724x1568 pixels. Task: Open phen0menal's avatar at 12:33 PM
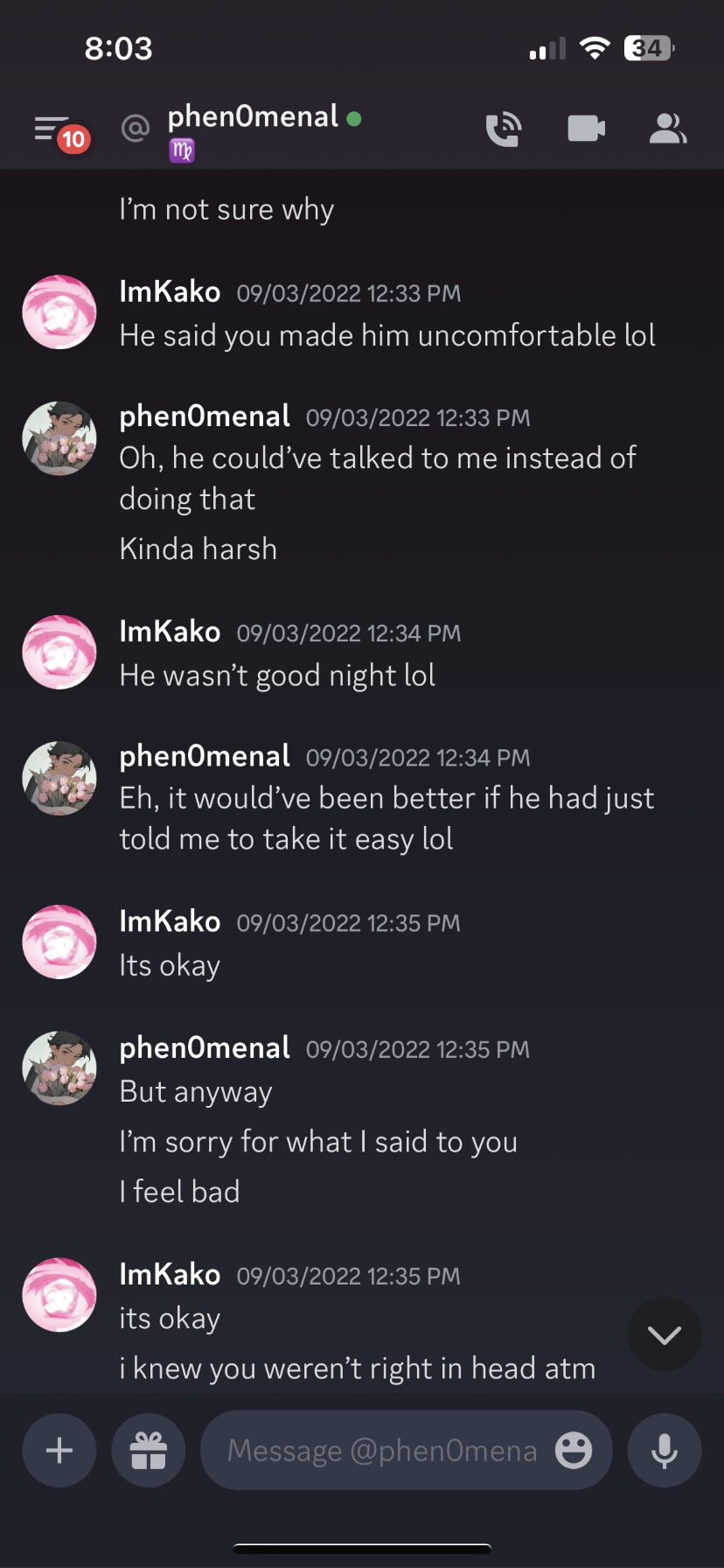click(x=59, y=438)
